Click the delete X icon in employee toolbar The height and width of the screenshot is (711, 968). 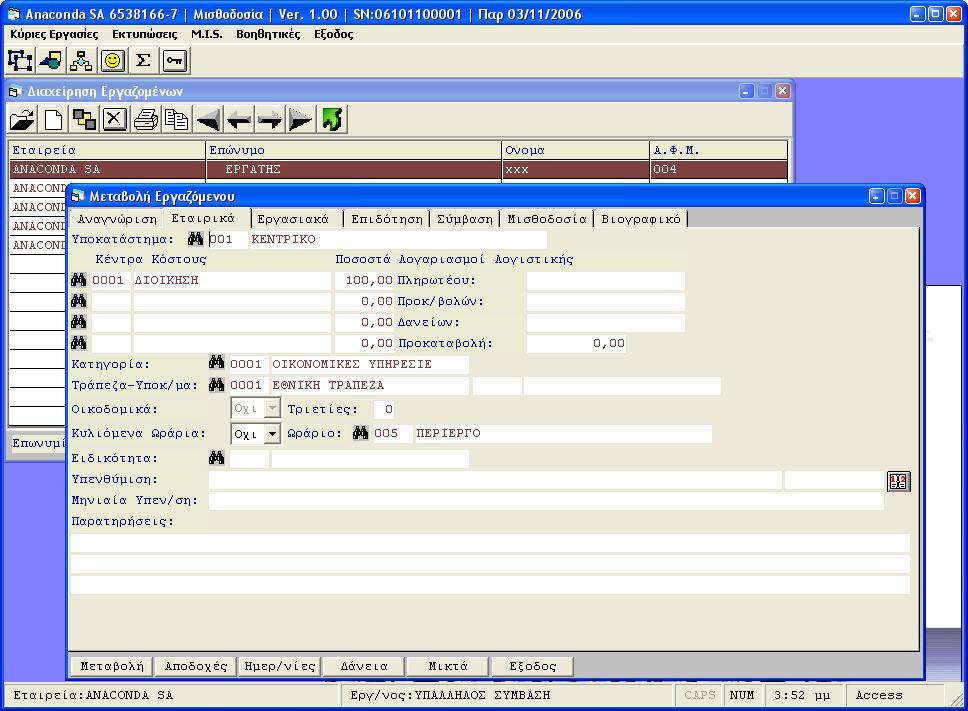(x=115, y=120)
